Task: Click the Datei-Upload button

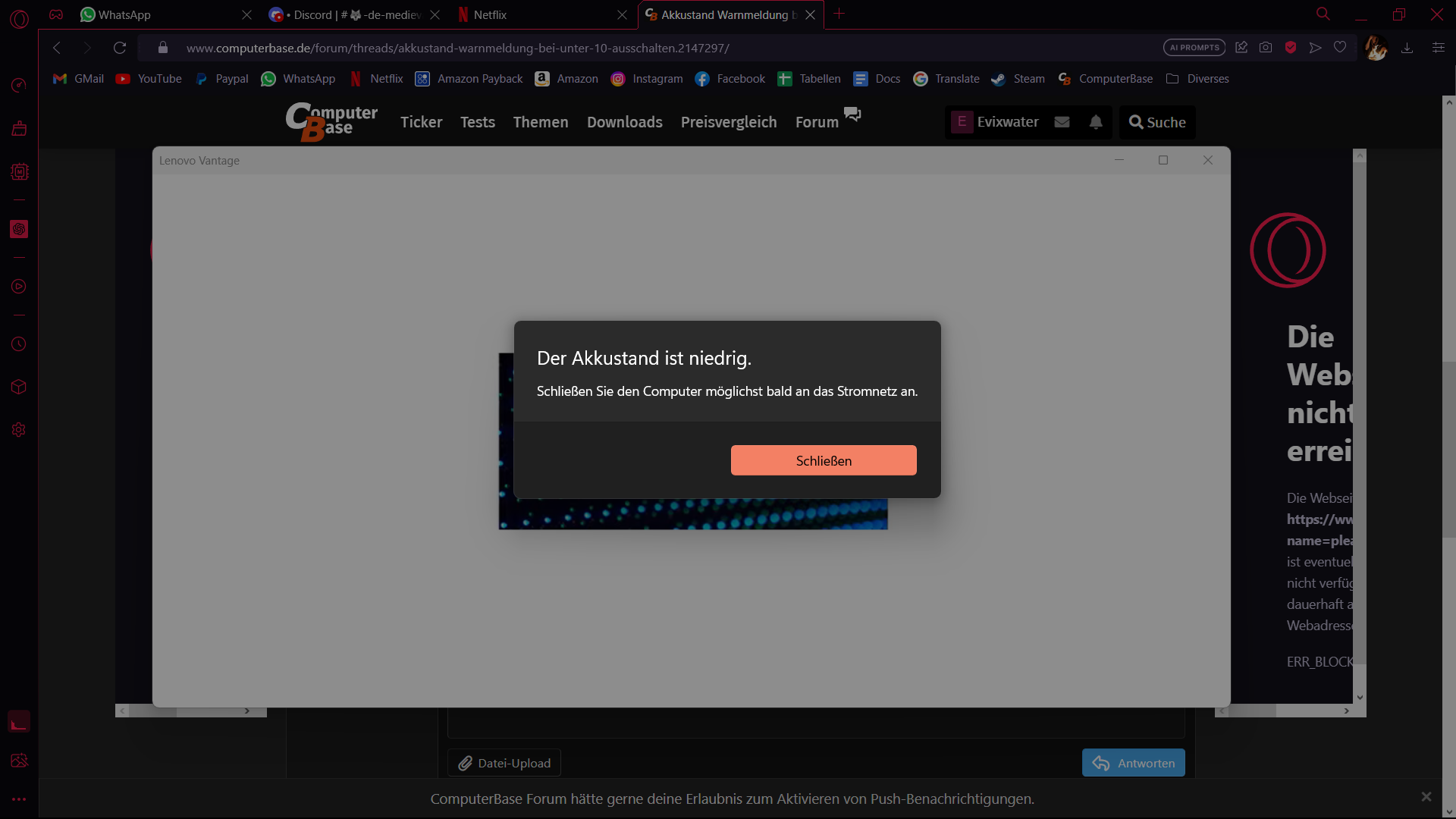Action: click(504, 763)
